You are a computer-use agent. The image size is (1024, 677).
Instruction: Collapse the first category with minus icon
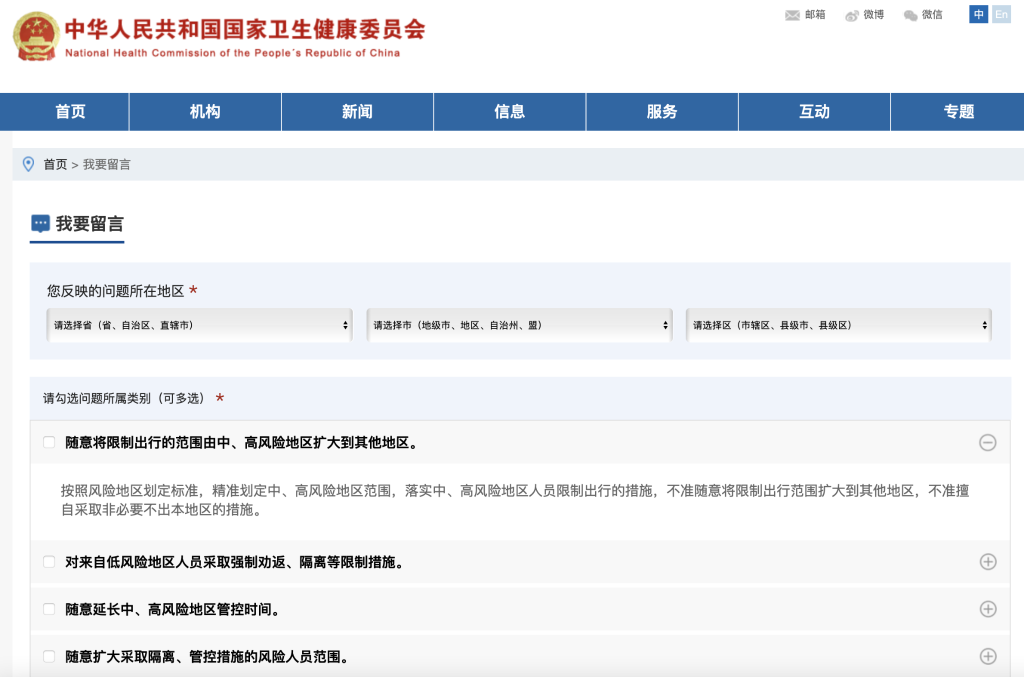(x=987, y=442)
